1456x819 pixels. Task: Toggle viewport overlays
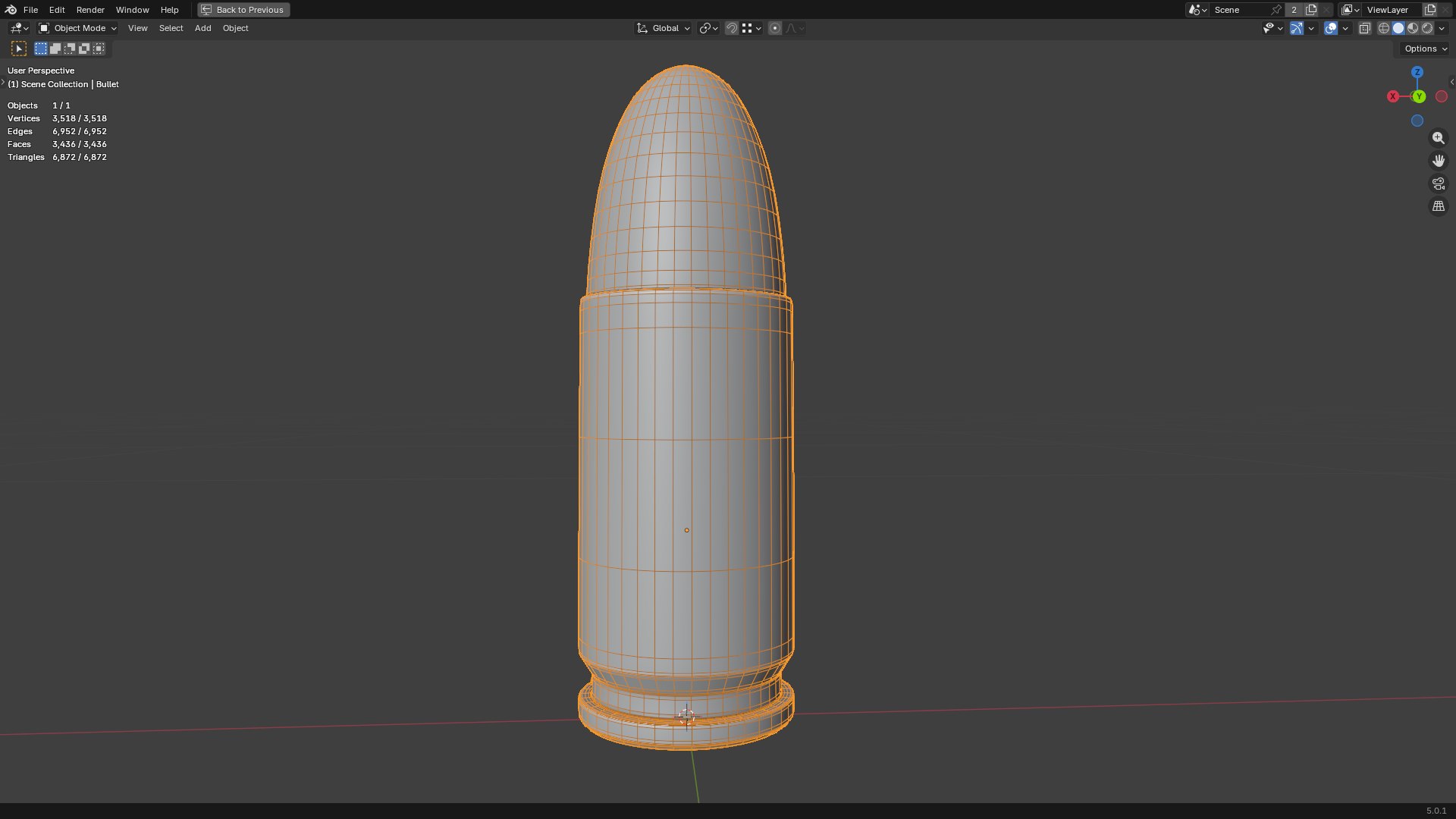coord(1331,28)
